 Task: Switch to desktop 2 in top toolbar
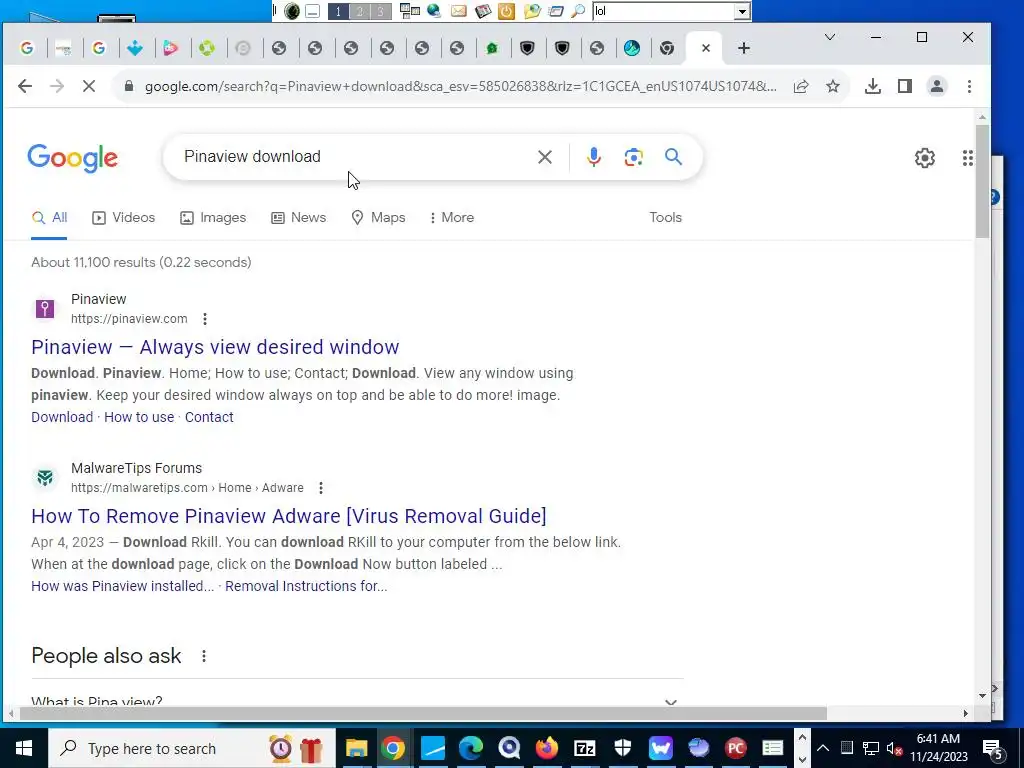pos(359,11)
